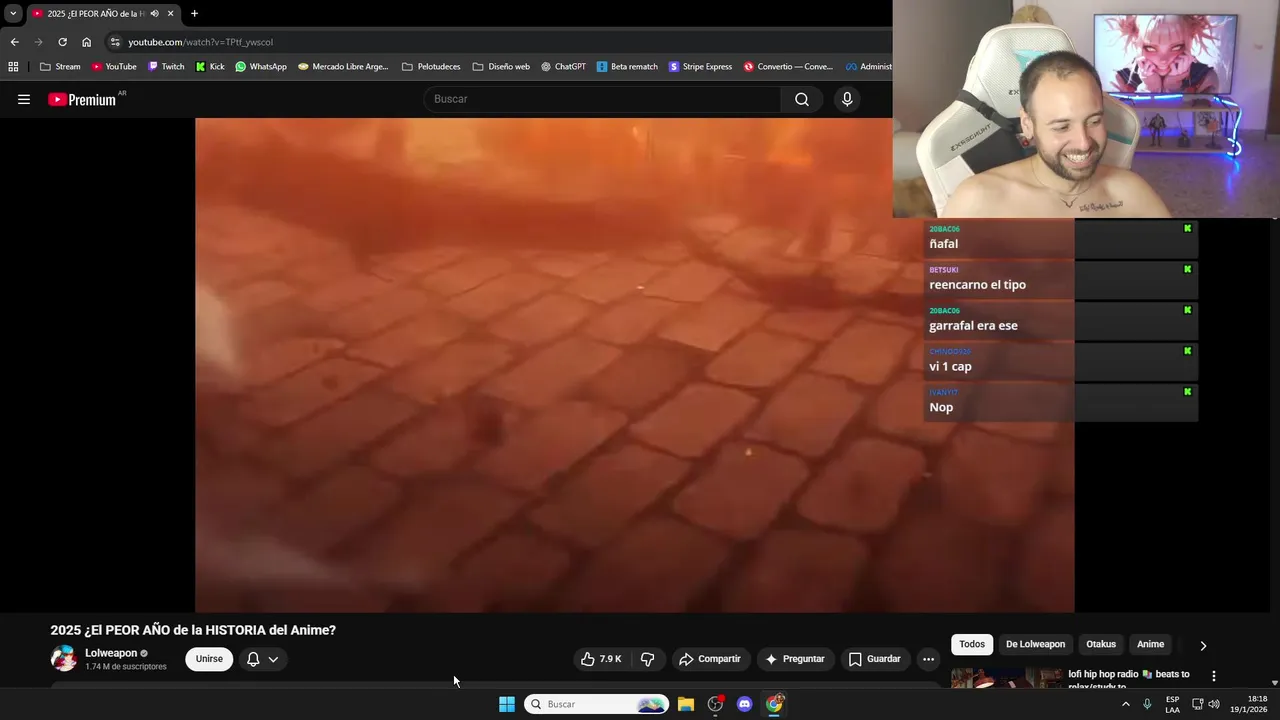Image resolution: width=1280 pixels, height=720 pixels.
Task: Open a new browser tab
Action: [x=194, y=13]
